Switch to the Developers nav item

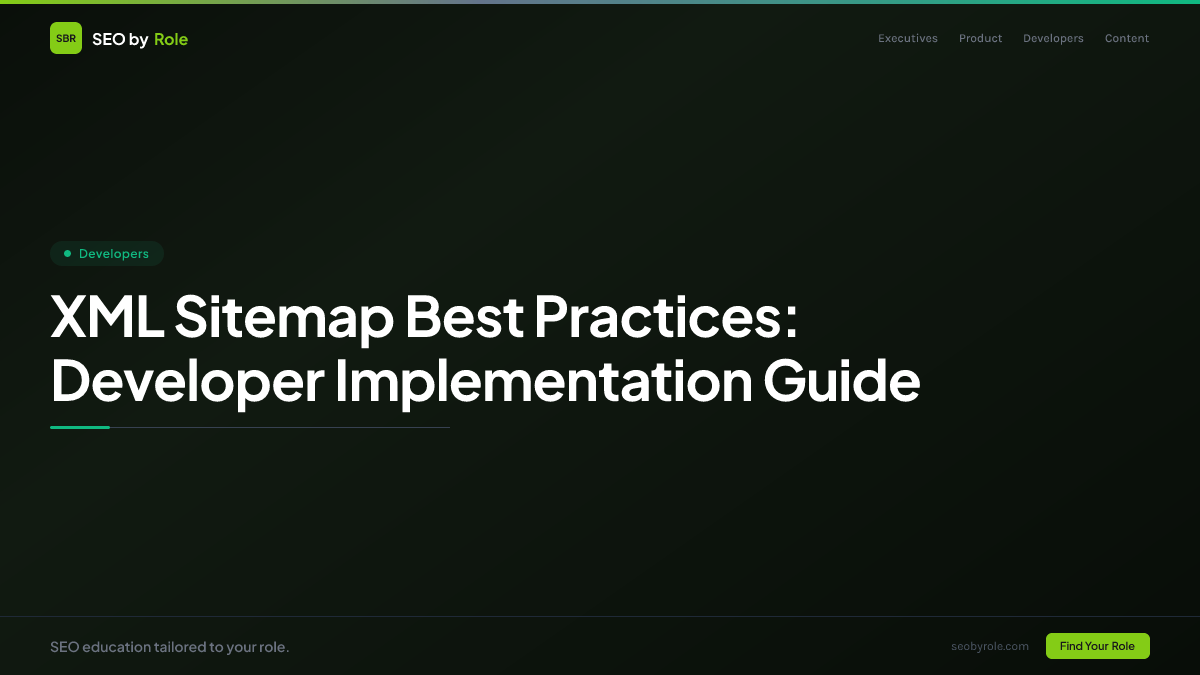click(x=1053, y=38)
